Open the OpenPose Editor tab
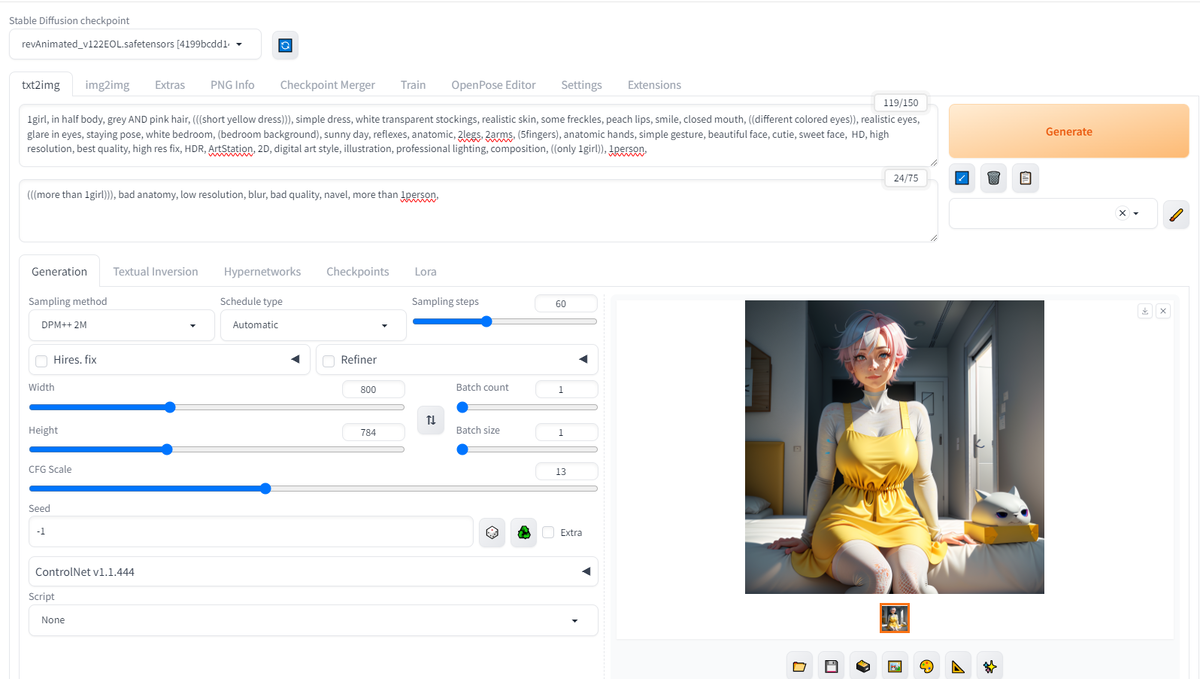 point(493,85)
